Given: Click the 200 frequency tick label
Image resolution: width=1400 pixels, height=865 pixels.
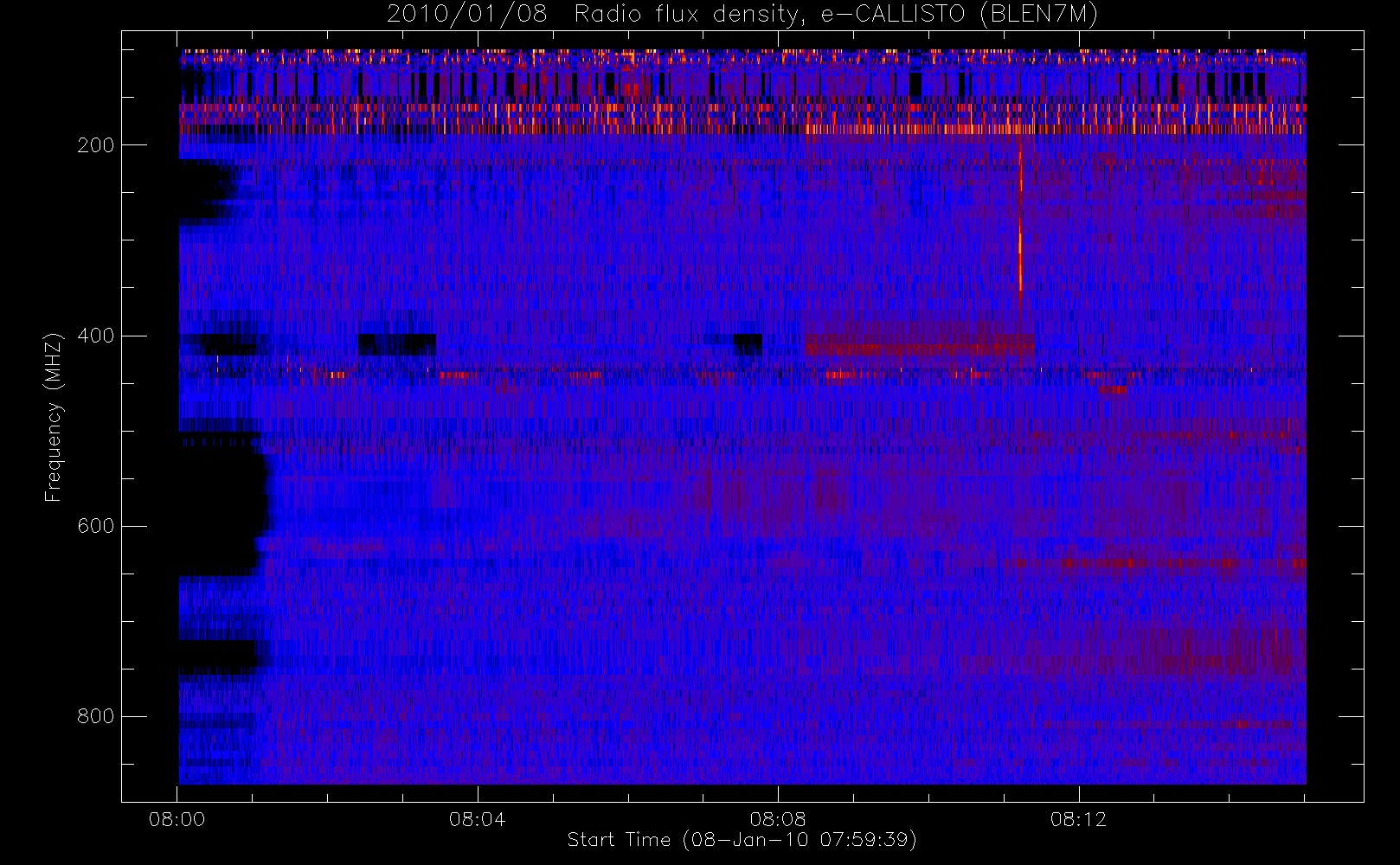Looking at the screenshot, I should point(95,145).
